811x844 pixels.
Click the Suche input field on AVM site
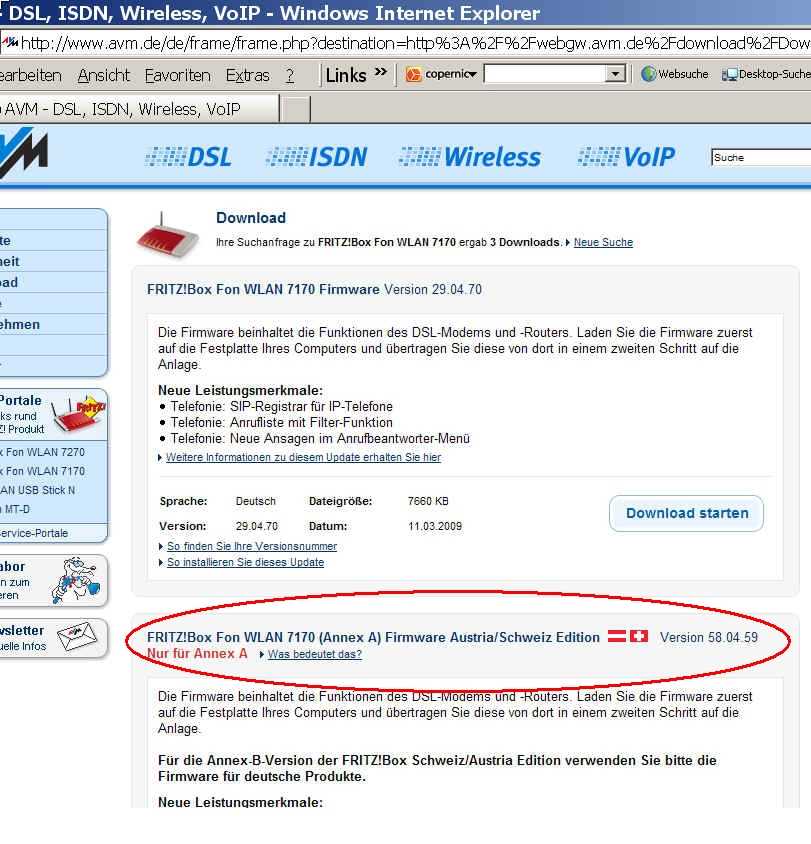760,157
